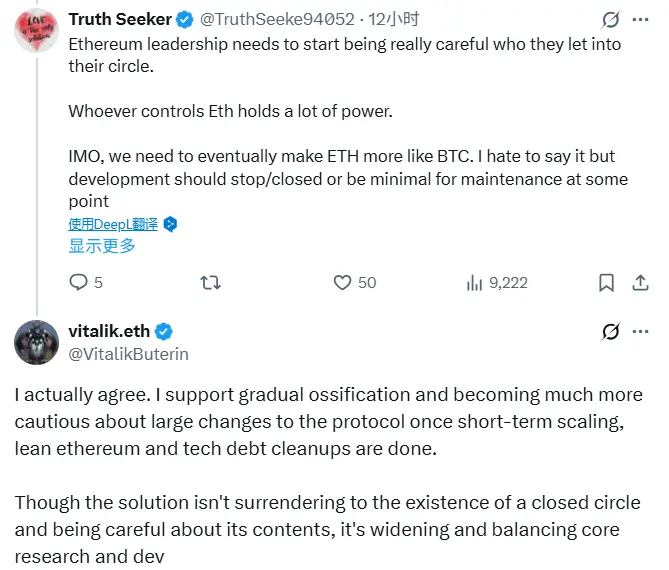Share the Truth Seeker tweet
669x570 pixels.
tap(640, 283)
